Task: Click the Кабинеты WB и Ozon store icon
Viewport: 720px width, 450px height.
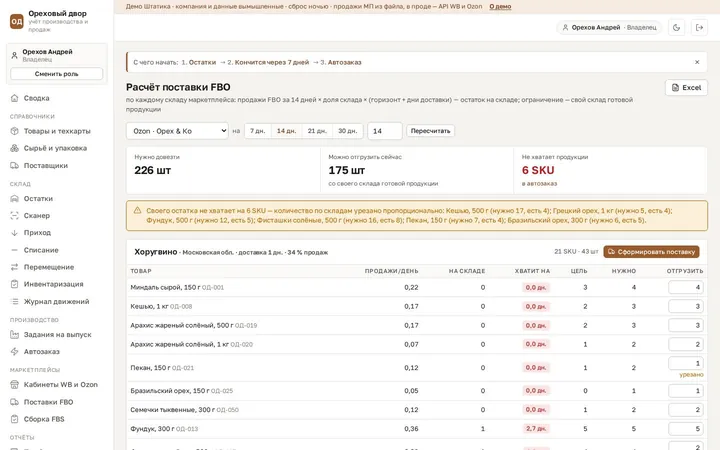Action: 14,385
